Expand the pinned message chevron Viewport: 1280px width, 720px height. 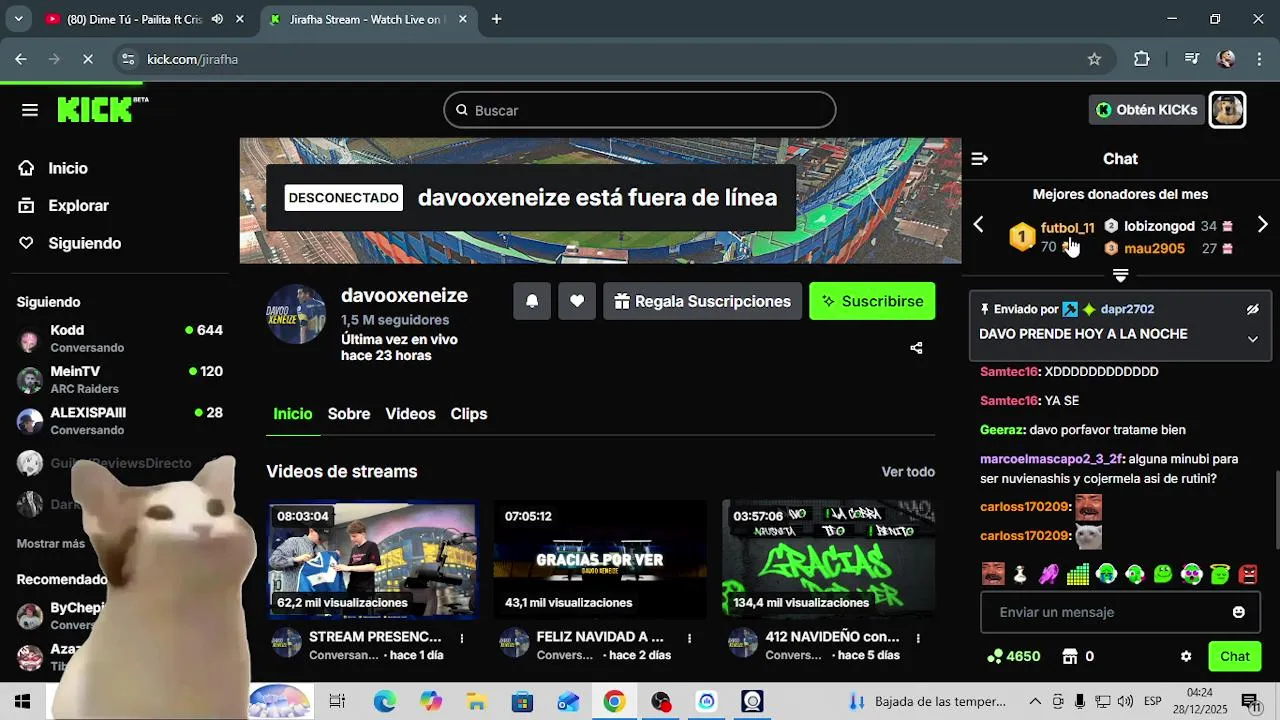coord(1253,339)
